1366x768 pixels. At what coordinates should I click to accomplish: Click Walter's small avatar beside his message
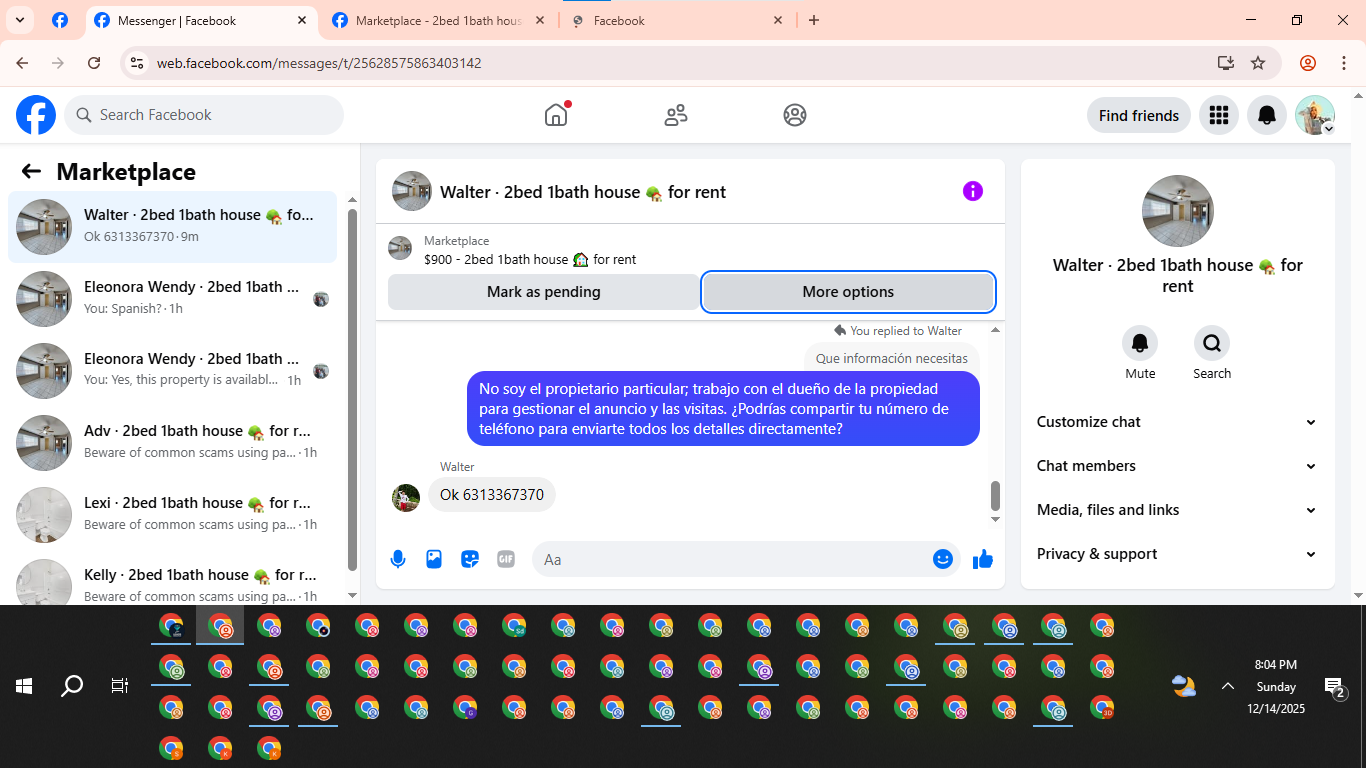click(406, 498)
